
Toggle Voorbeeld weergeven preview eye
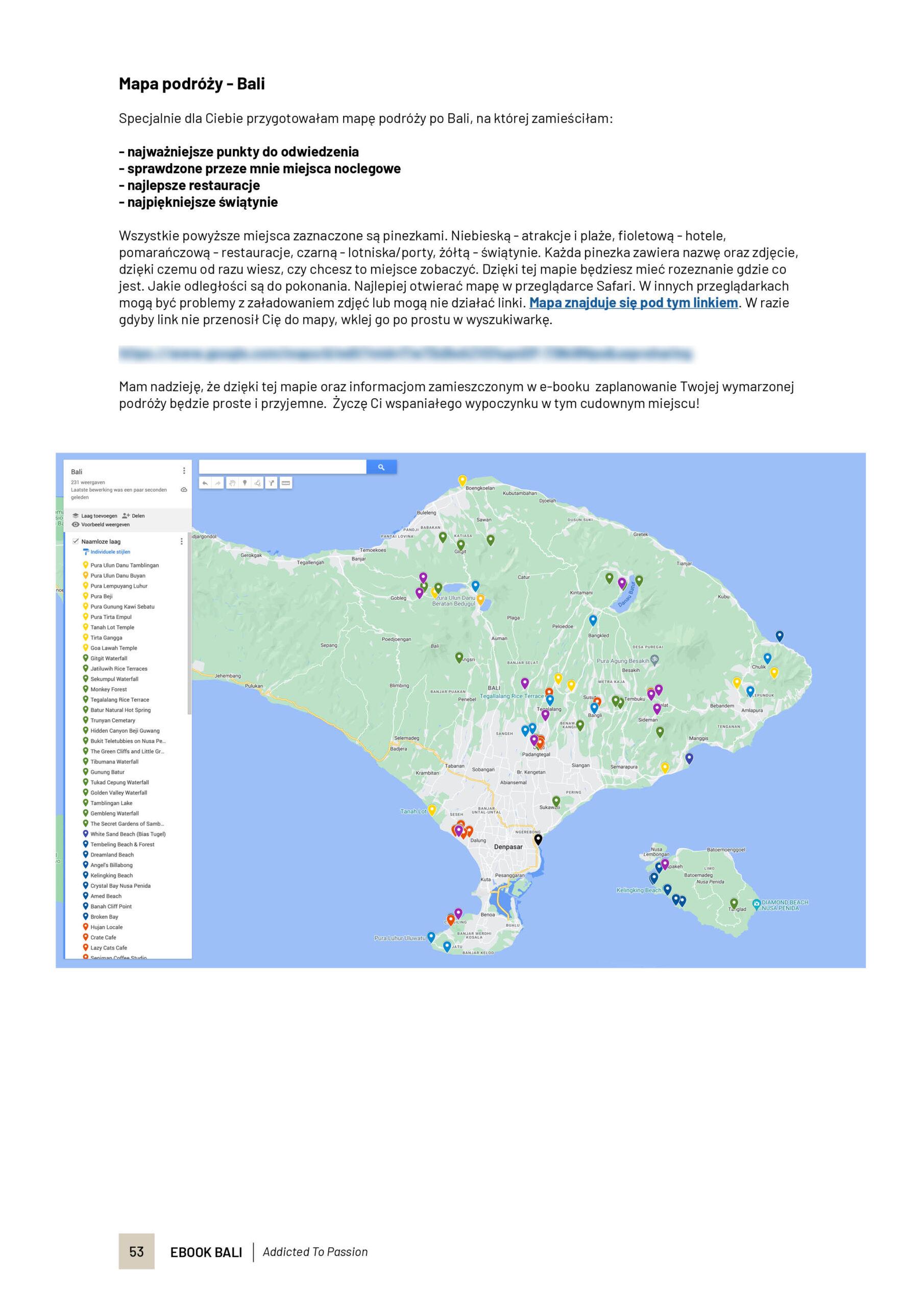tap(76, 525)
